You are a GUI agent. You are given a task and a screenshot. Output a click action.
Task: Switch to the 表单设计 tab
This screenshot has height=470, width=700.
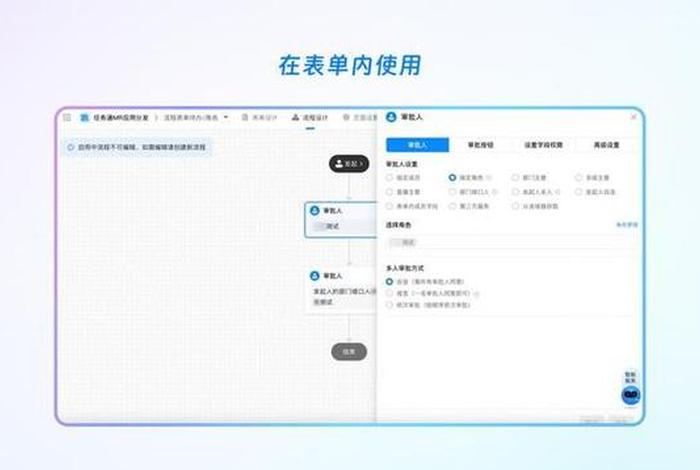[x=259, y=117]
